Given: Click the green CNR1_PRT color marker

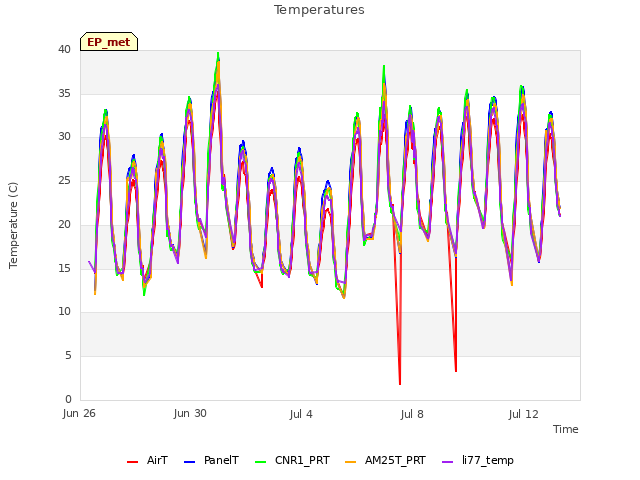Looking at the screenshot, I should tap(260, 462).
